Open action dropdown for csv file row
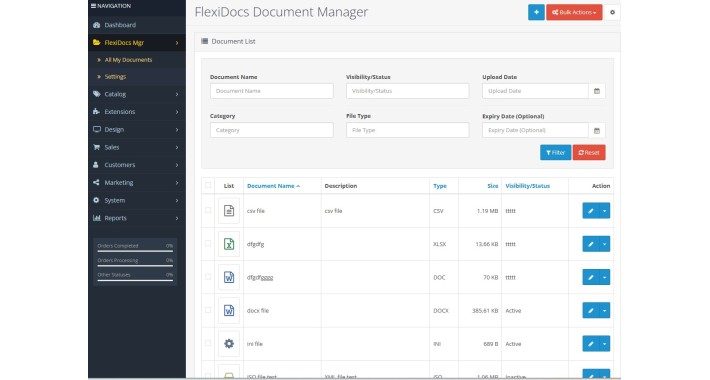 pyautogui.click(x=604, y=211)
